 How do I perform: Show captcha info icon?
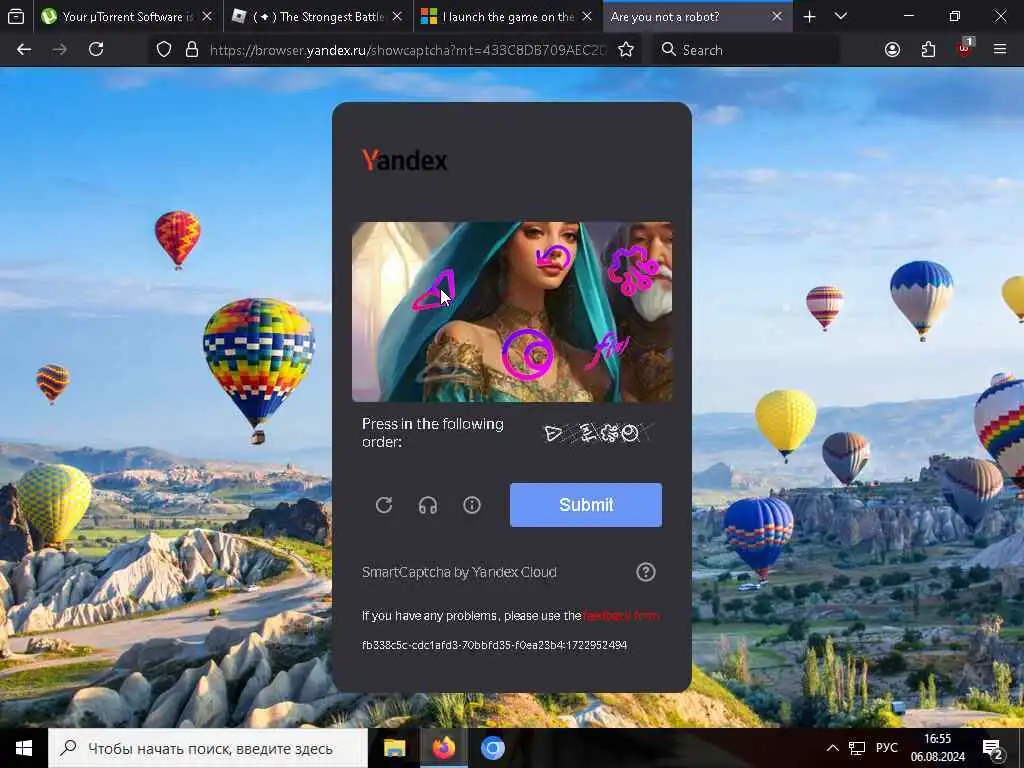(472, 505)
